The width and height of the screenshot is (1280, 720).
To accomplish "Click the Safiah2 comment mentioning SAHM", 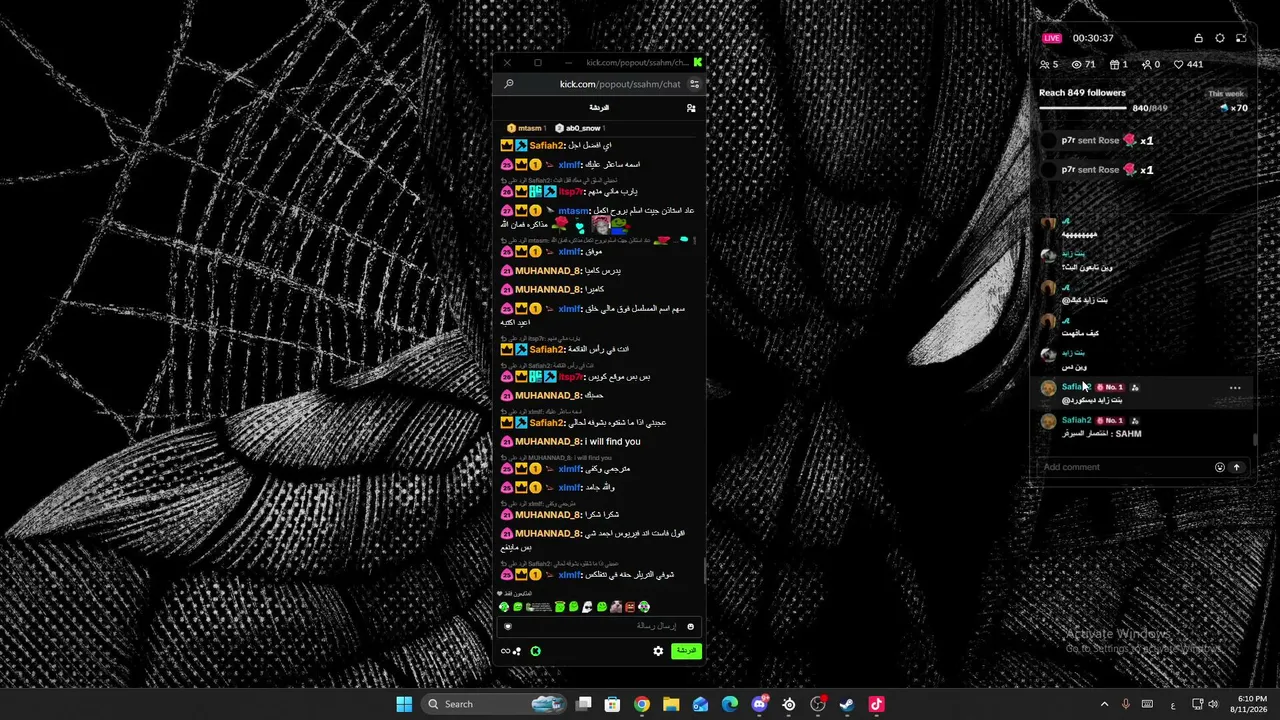I will click(x=1140, y=427).
